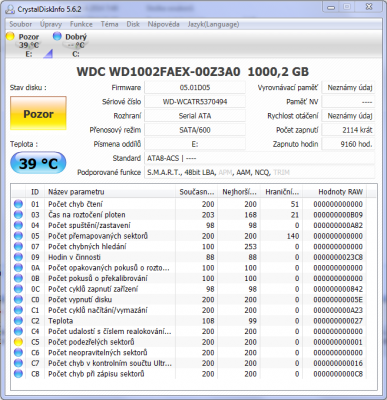The height and width of the screenshot is (400, 387).
Task: Click the Firmware field 05.01D05
Action: (x=195, y=88)
